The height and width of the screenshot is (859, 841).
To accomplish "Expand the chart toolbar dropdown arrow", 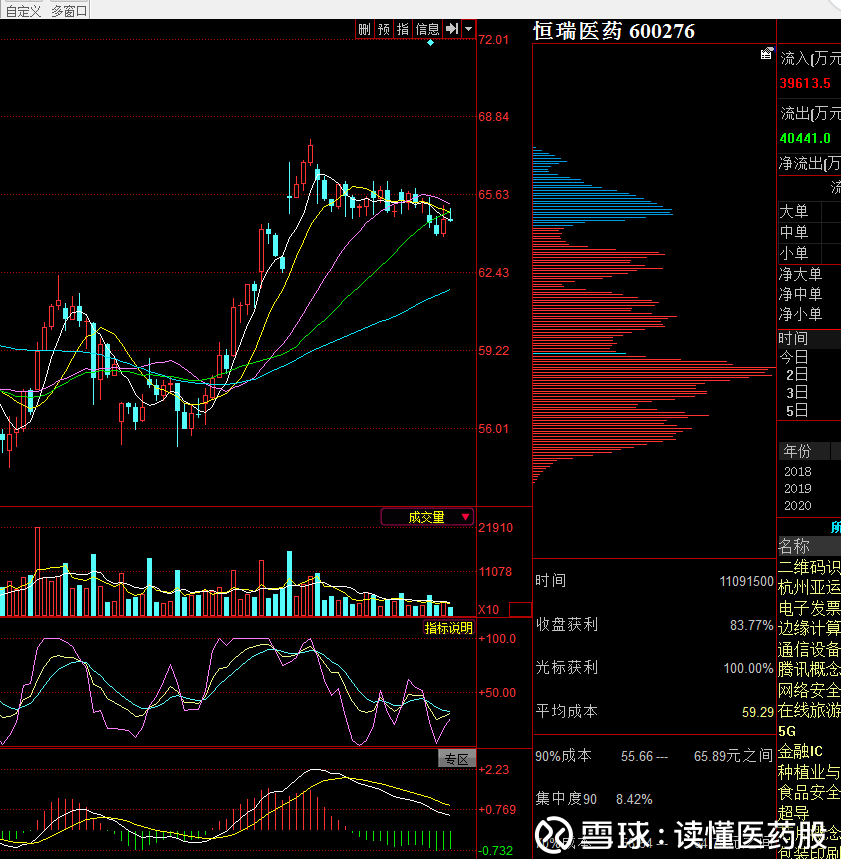I will click(468, 29).
